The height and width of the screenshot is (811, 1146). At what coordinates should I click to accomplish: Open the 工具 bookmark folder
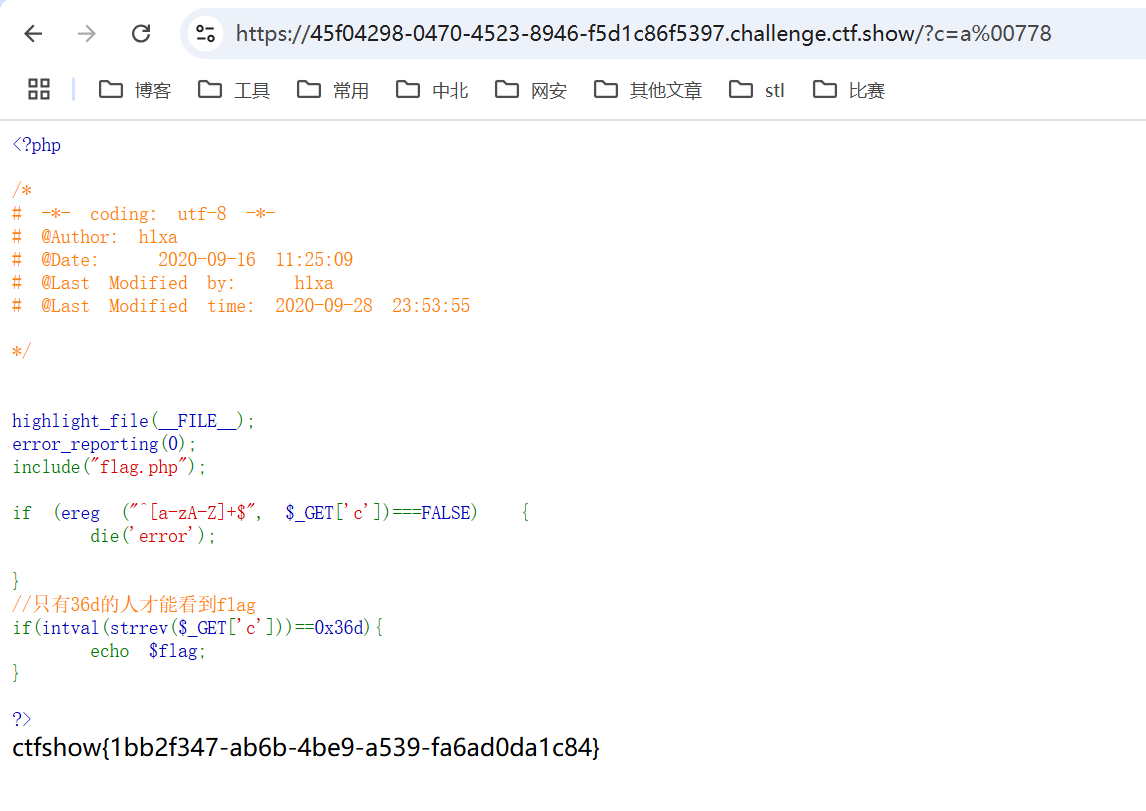pos(234,90)
